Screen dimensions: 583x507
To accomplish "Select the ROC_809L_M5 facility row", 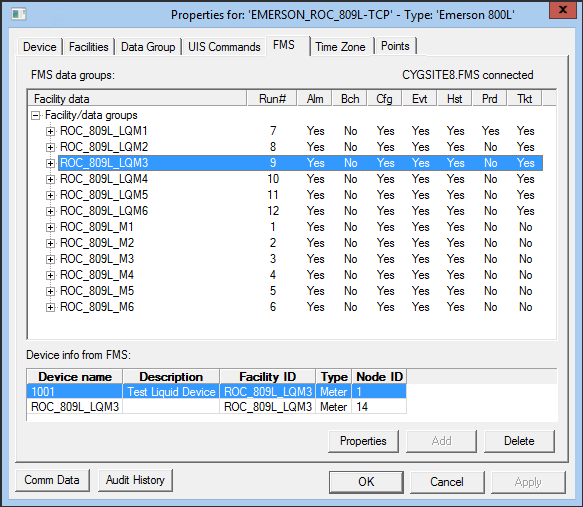I will point(300,291).
